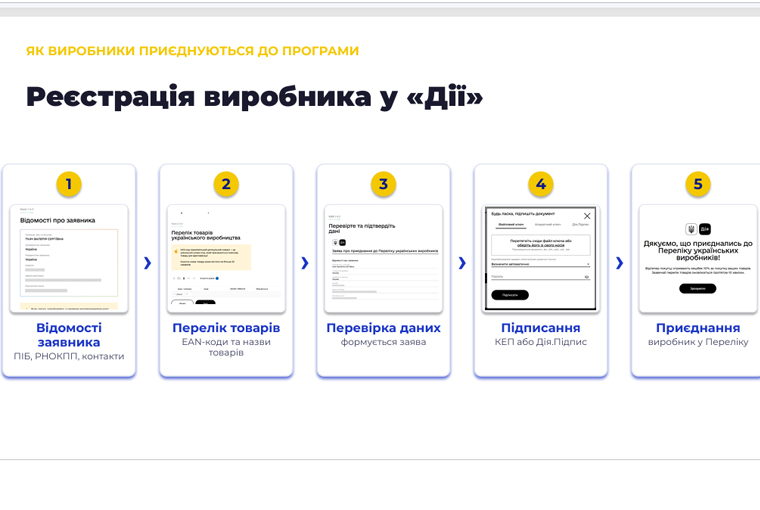Click the caption 'ПІБ, РНОКПП, контакти'
Image resolution: width=760 pixels, height=510 pixels.
point(69,356)
